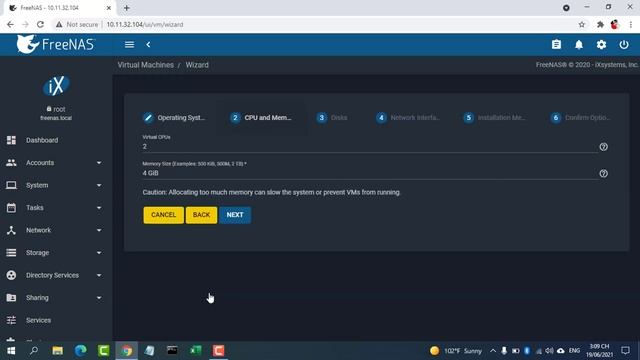The width and height of the screenshot is (640, 360).
Task: Open the Task Manager clipboard icon
Action: 556,44
